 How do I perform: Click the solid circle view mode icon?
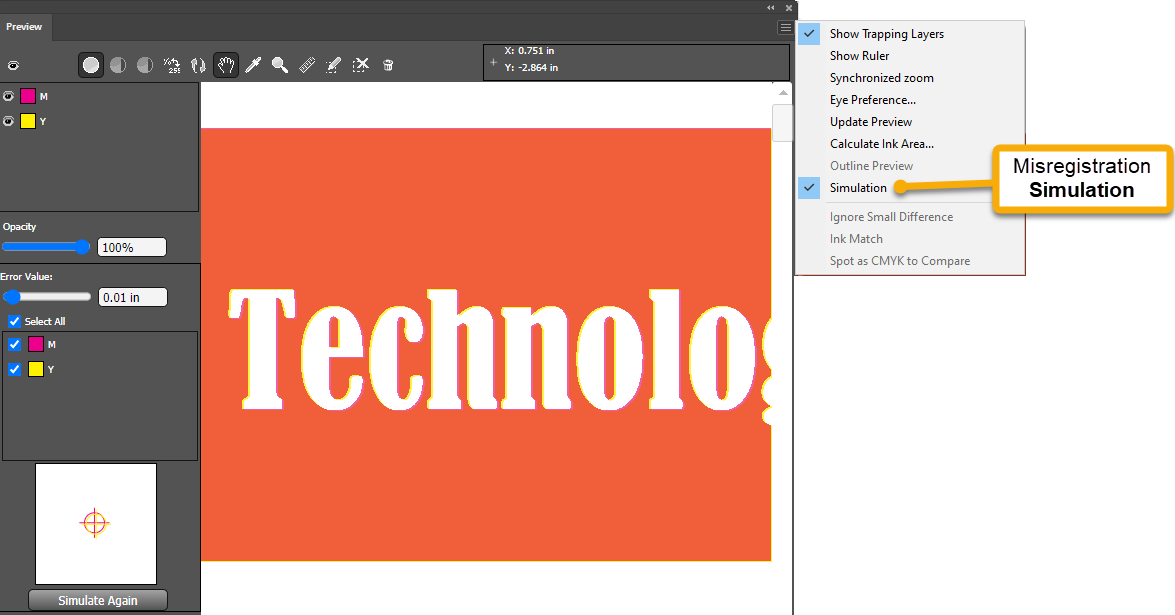click(91, 65)
